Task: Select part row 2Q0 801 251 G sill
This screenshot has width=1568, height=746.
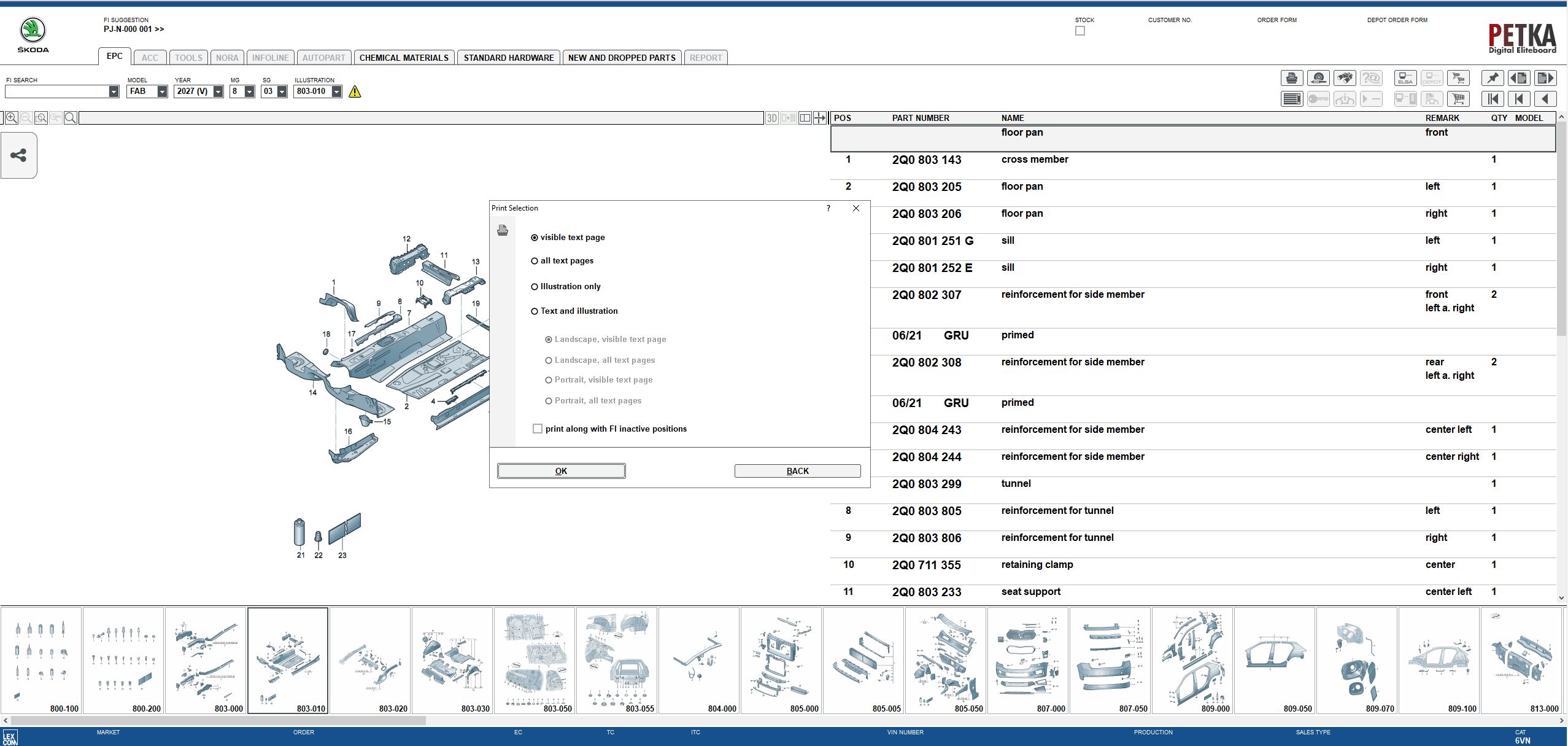Action: point(1193,247)
